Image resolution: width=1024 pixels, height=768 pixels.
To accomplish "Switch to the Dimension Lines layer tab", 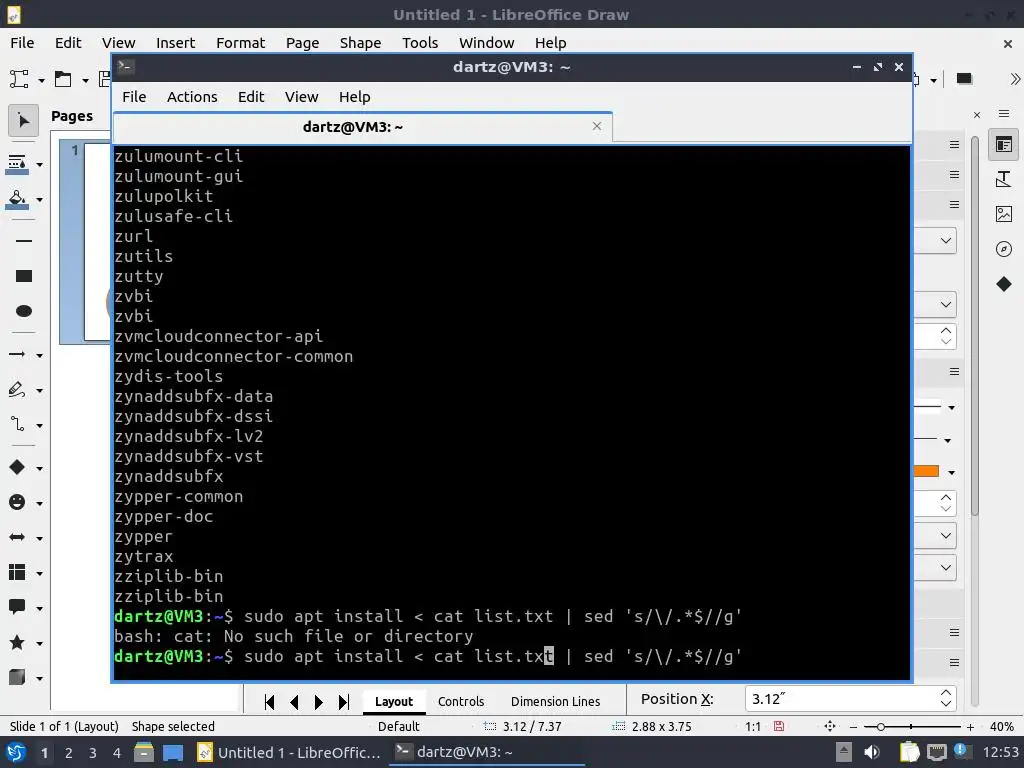I will [x=555, y=701].
